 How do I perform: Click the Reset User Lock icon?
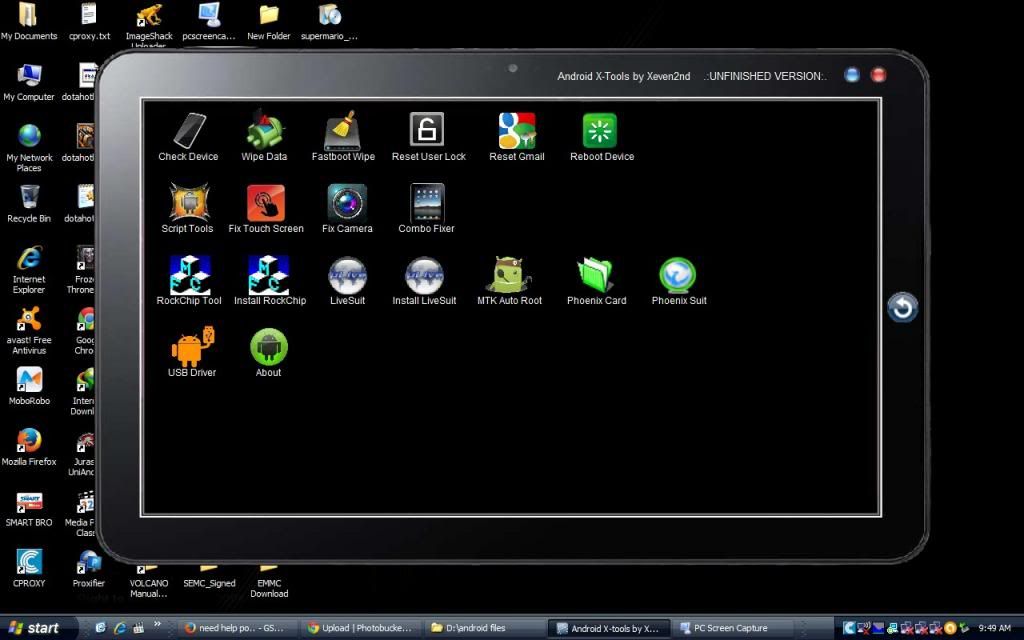coord(428,132)
